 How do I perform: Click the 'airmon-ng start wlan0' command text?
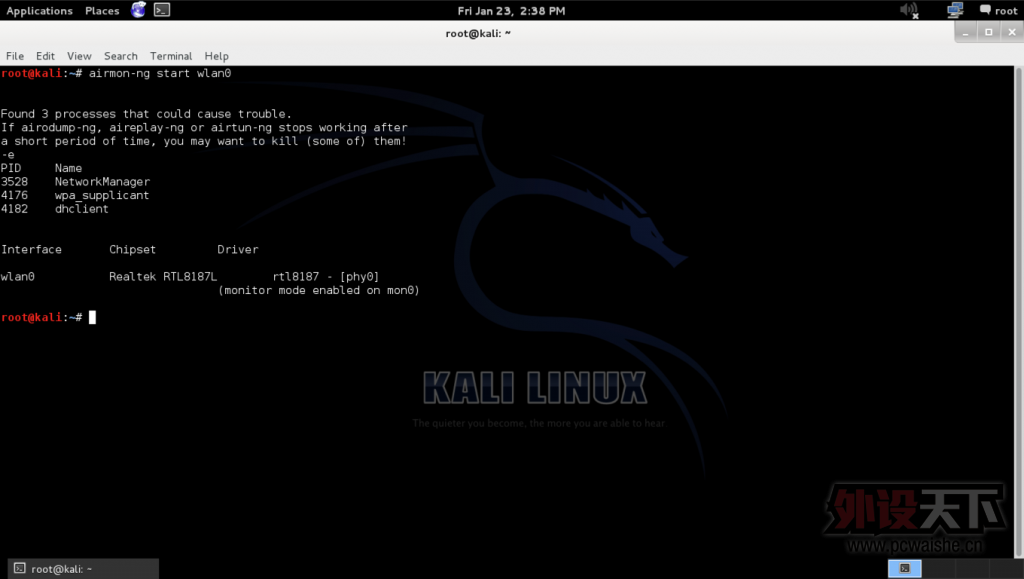click(x=160, y=73)
